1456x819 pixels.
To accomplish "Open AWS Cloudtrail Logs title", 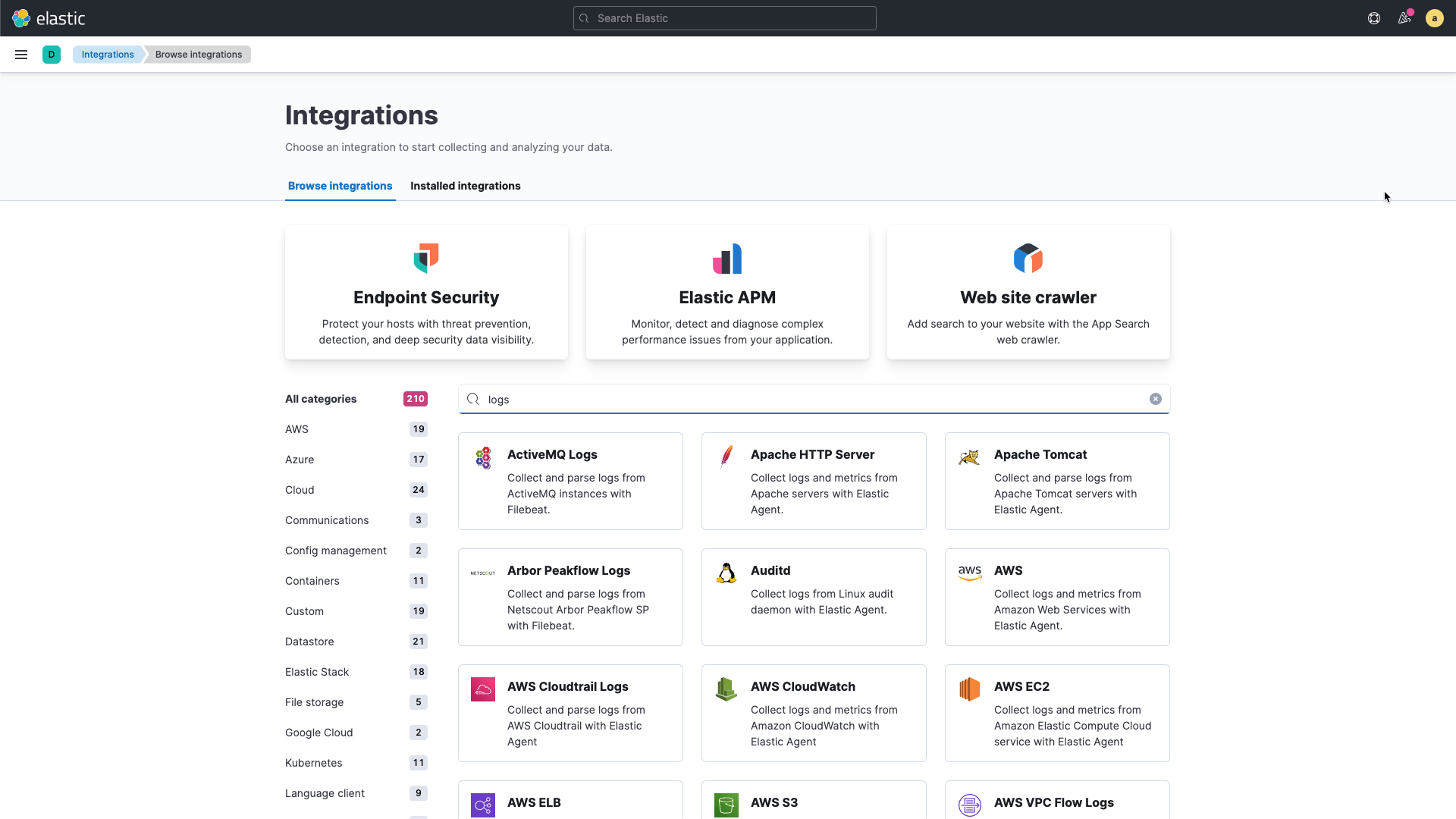I will [567, 686].
